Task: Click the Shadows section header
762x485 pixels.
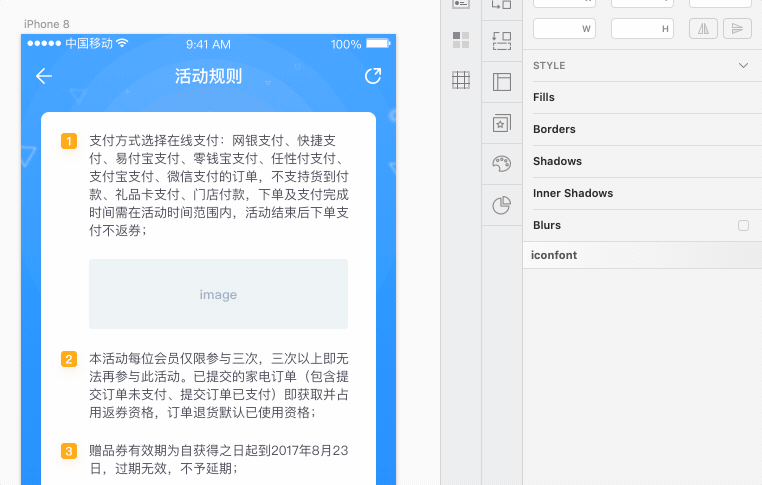Action: pyautogui.click(x=557, y=161)
